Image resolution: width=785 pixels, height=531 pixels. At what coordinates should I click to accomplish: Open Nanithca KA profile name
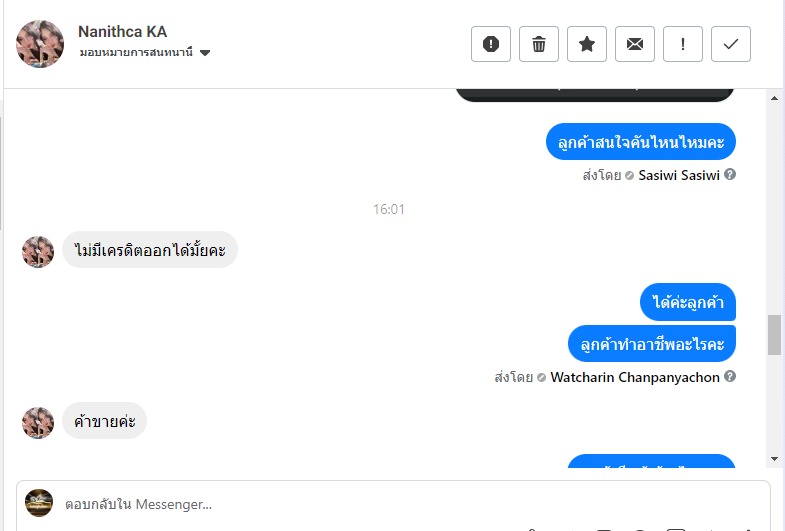tap(123, 32)
